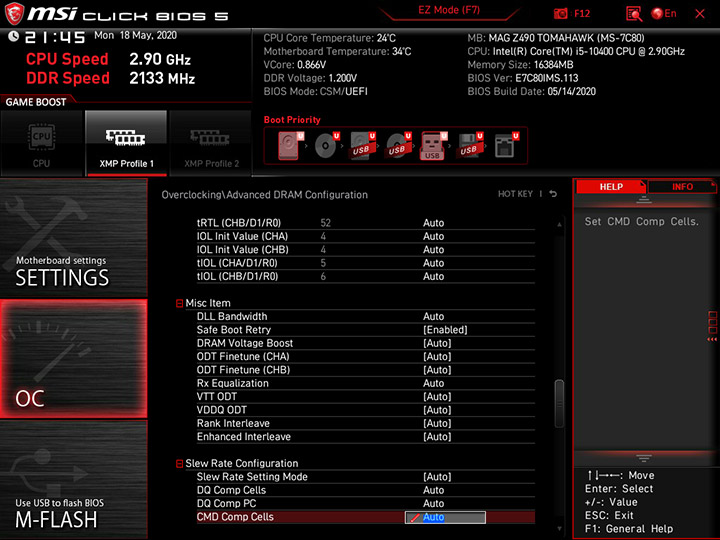Select the DQ Comp PC Auto value
The width and height of the screenshot is (720, 540).
[x=433, y=503]
